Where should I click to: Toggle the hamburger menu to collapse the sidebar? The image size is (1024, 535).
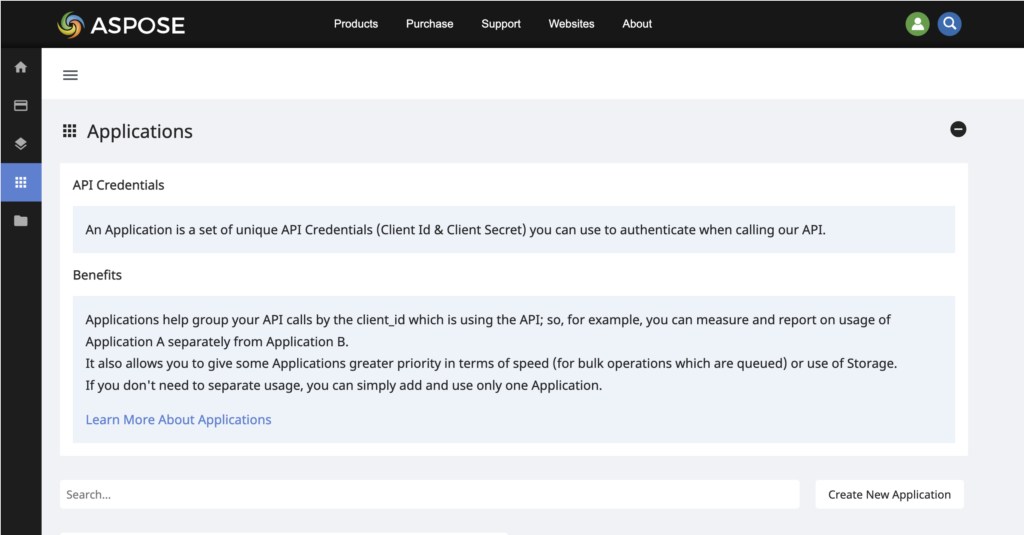70,75
